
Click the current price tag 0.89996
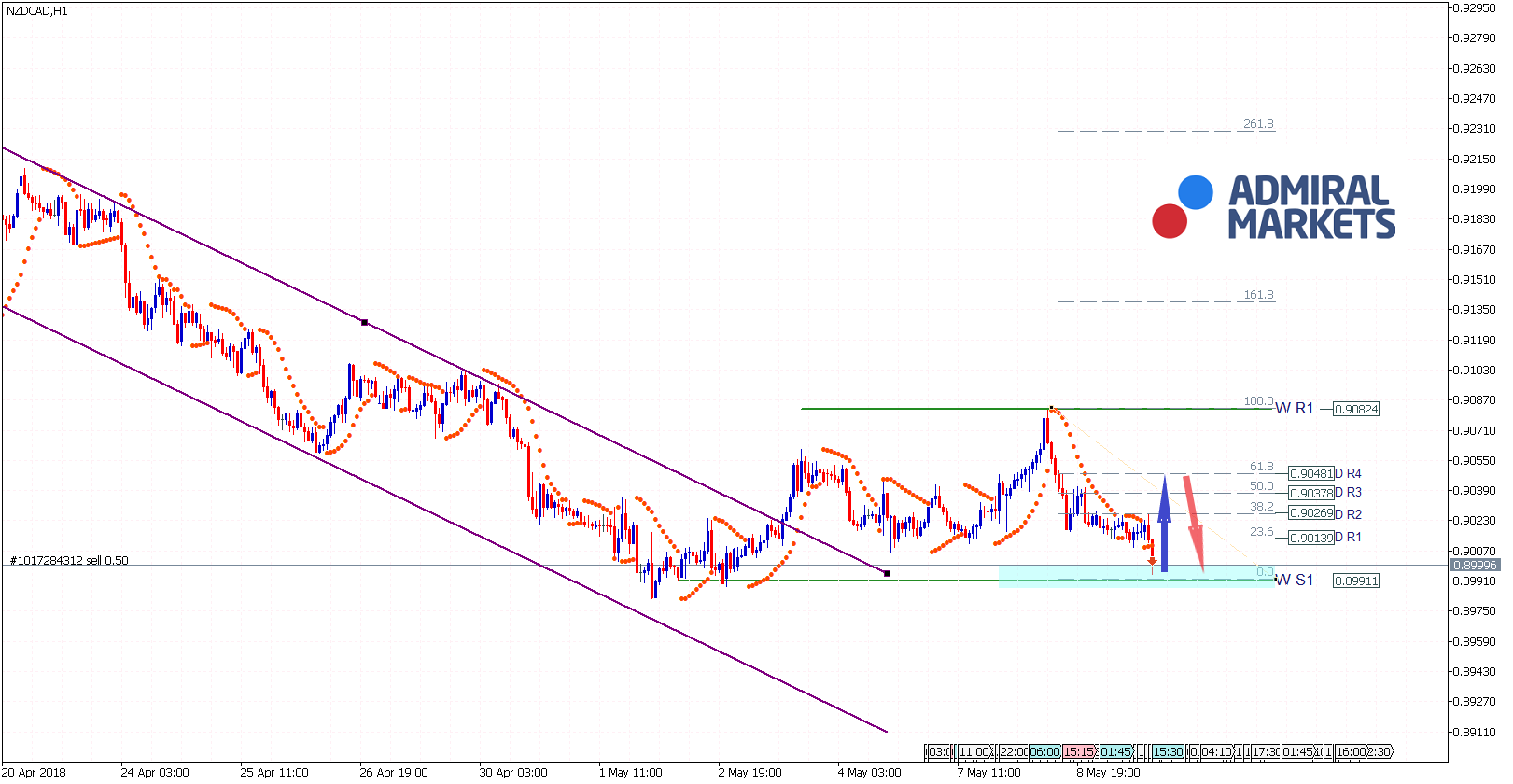[x=1475, y=565]
